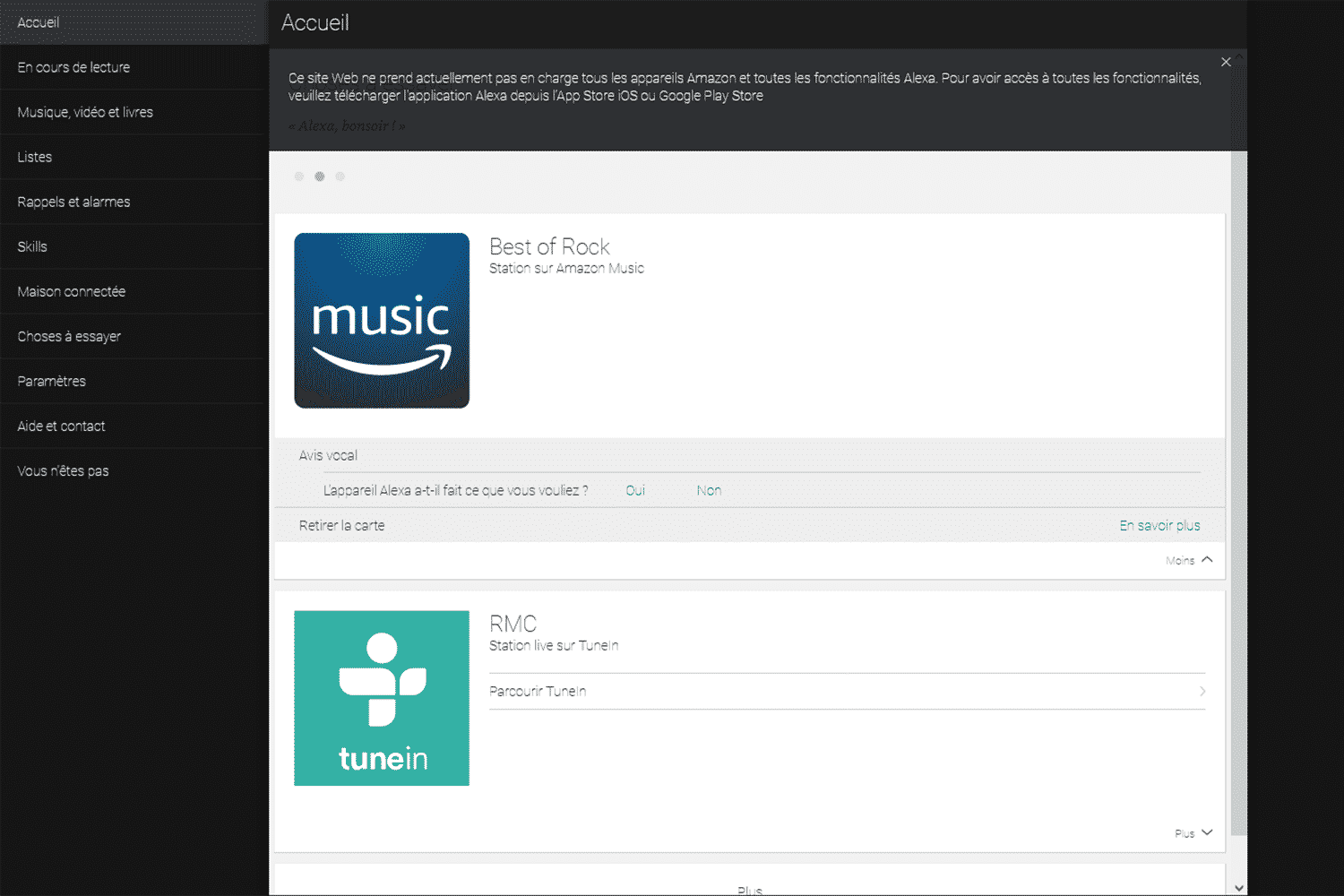The height and width of the screenshot is (896, 1344).
Task: Close the Alexa app notification banner
Action: point(1226,62)
